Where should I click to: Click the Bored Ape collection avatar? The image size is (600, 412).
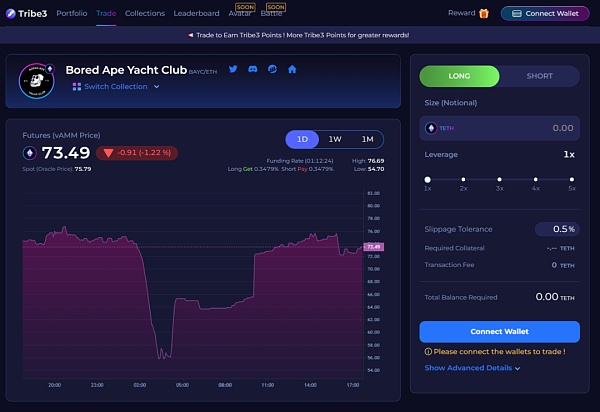36,81
